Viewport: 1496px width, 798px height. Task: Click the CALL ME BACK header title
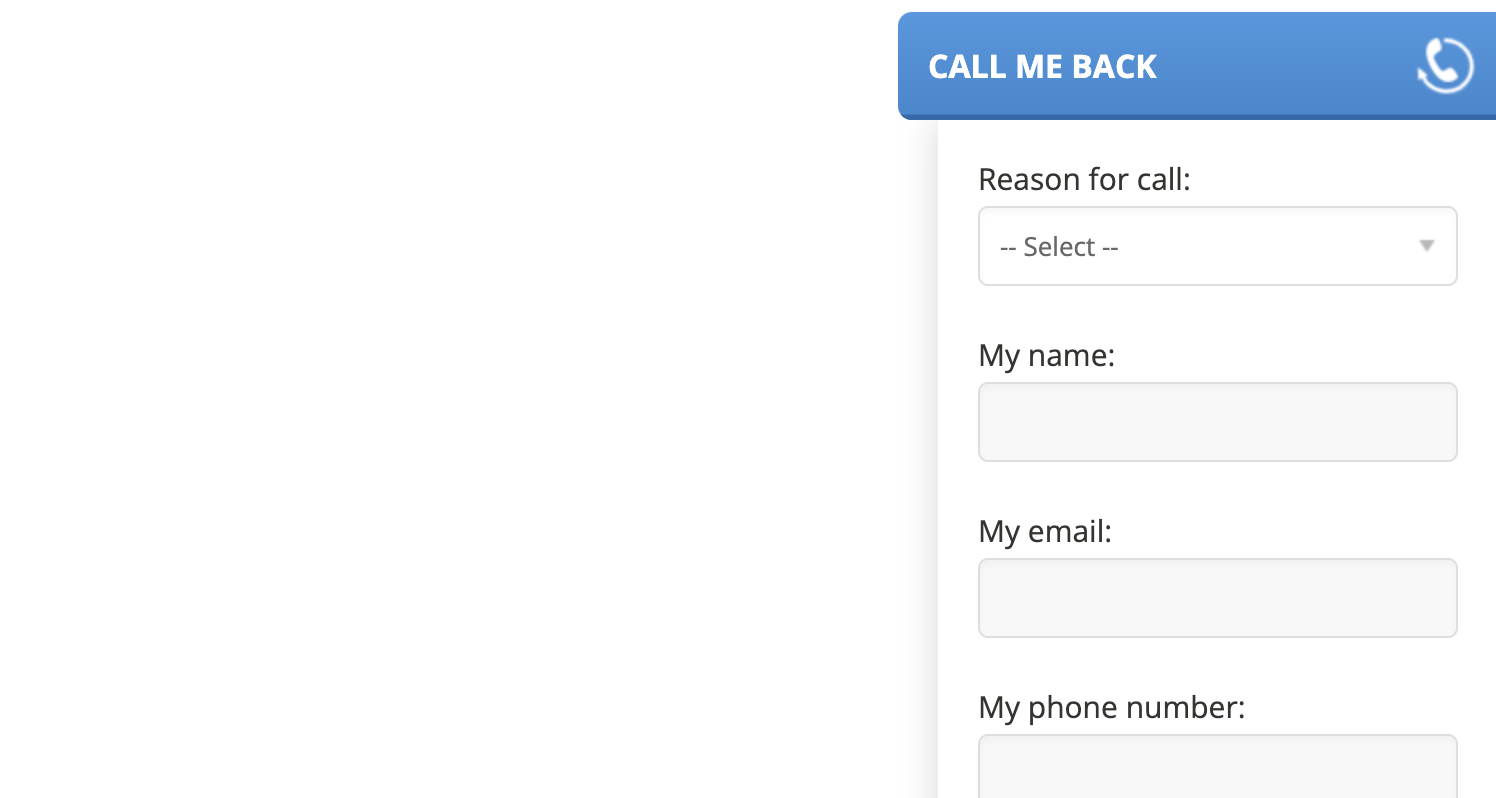(x=1042, y=67)
